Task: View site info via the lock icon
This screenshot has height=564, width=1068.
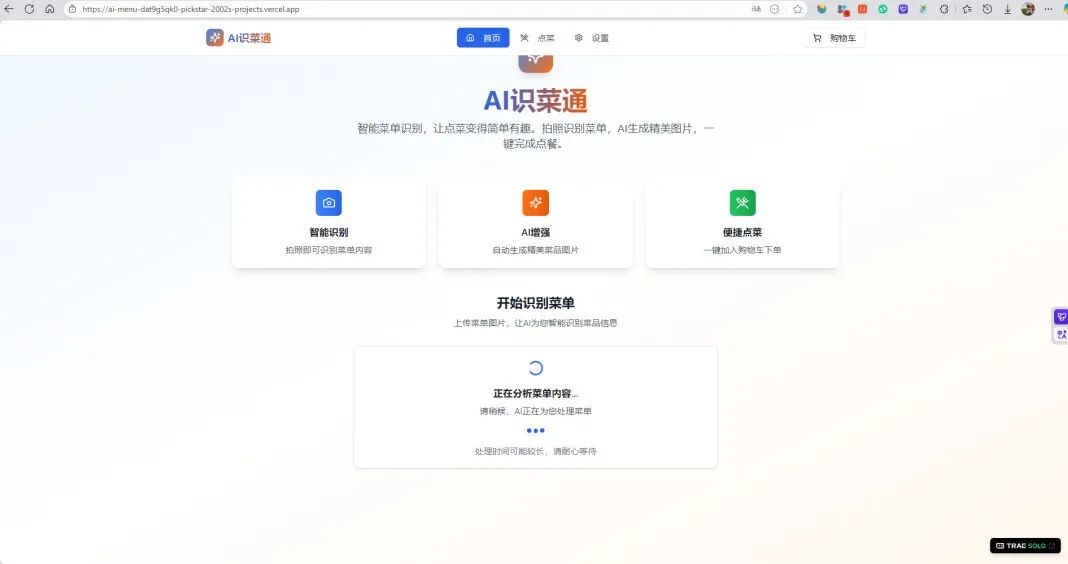Action: click(x=72, y=10)
